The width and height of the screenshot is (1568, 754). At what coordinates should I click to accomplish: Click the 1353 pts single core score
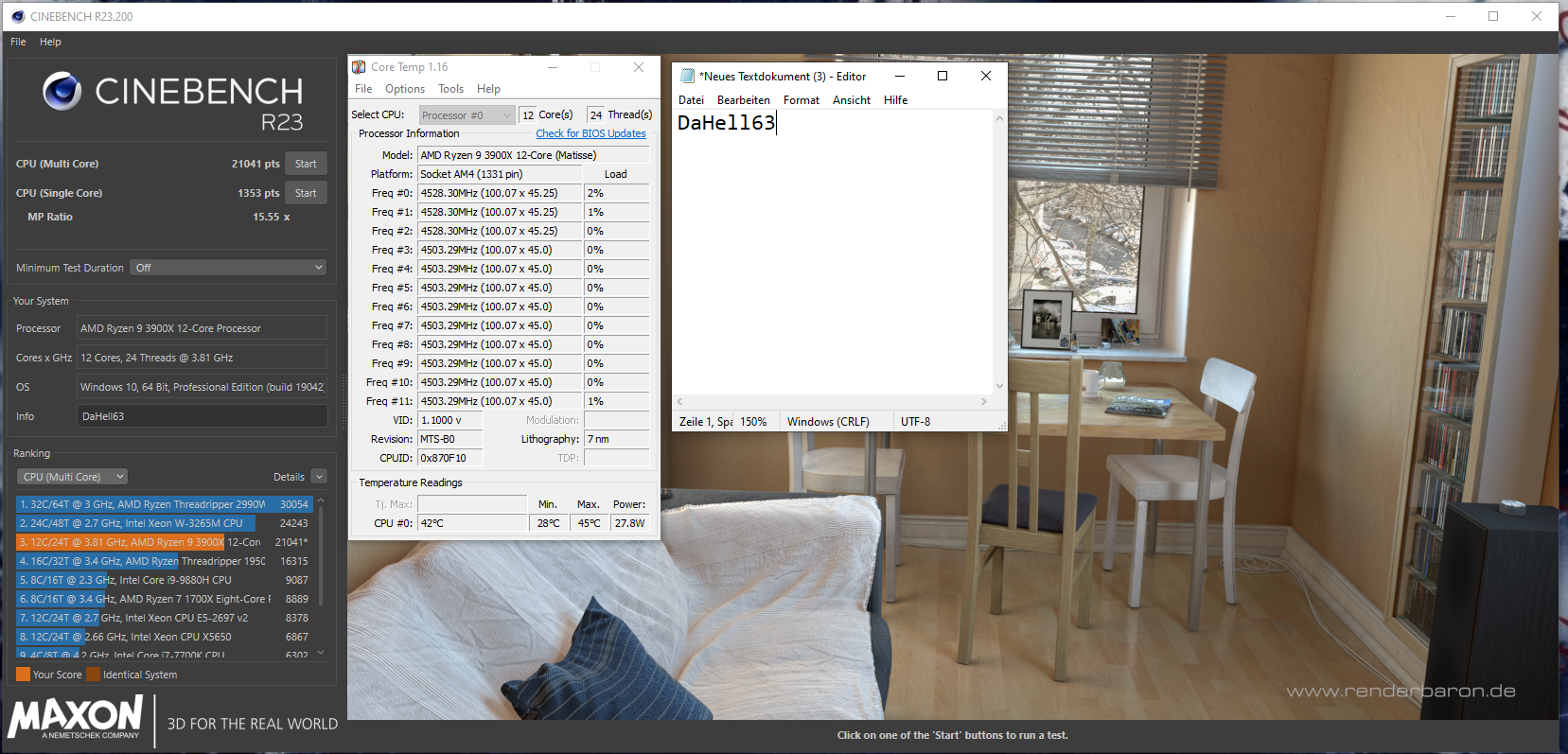258,193
